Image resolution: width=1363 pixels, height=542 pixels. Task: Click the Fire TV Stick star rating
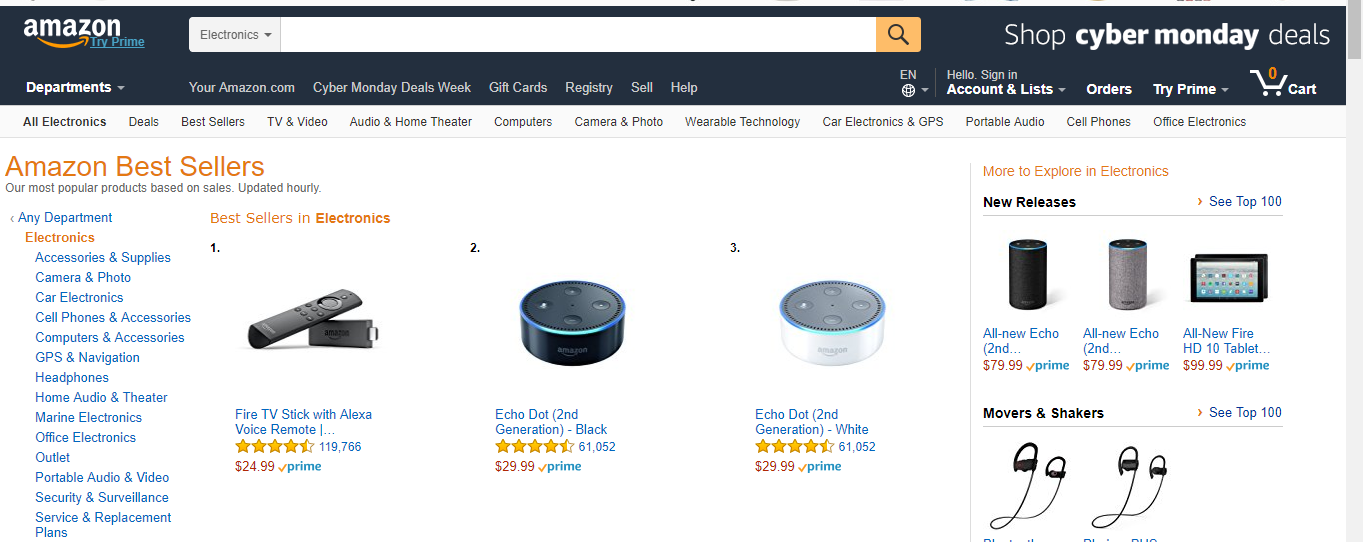click(275, 447)
